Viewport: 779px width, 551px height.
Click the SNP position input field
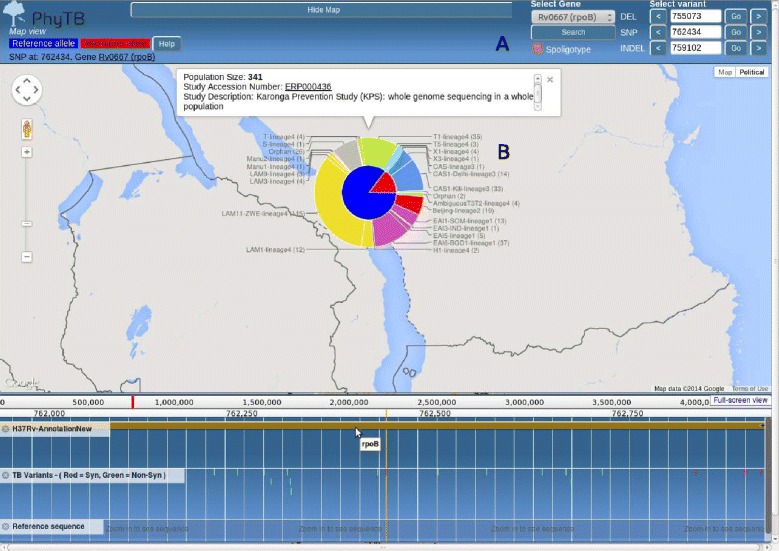tap(696, 32)
